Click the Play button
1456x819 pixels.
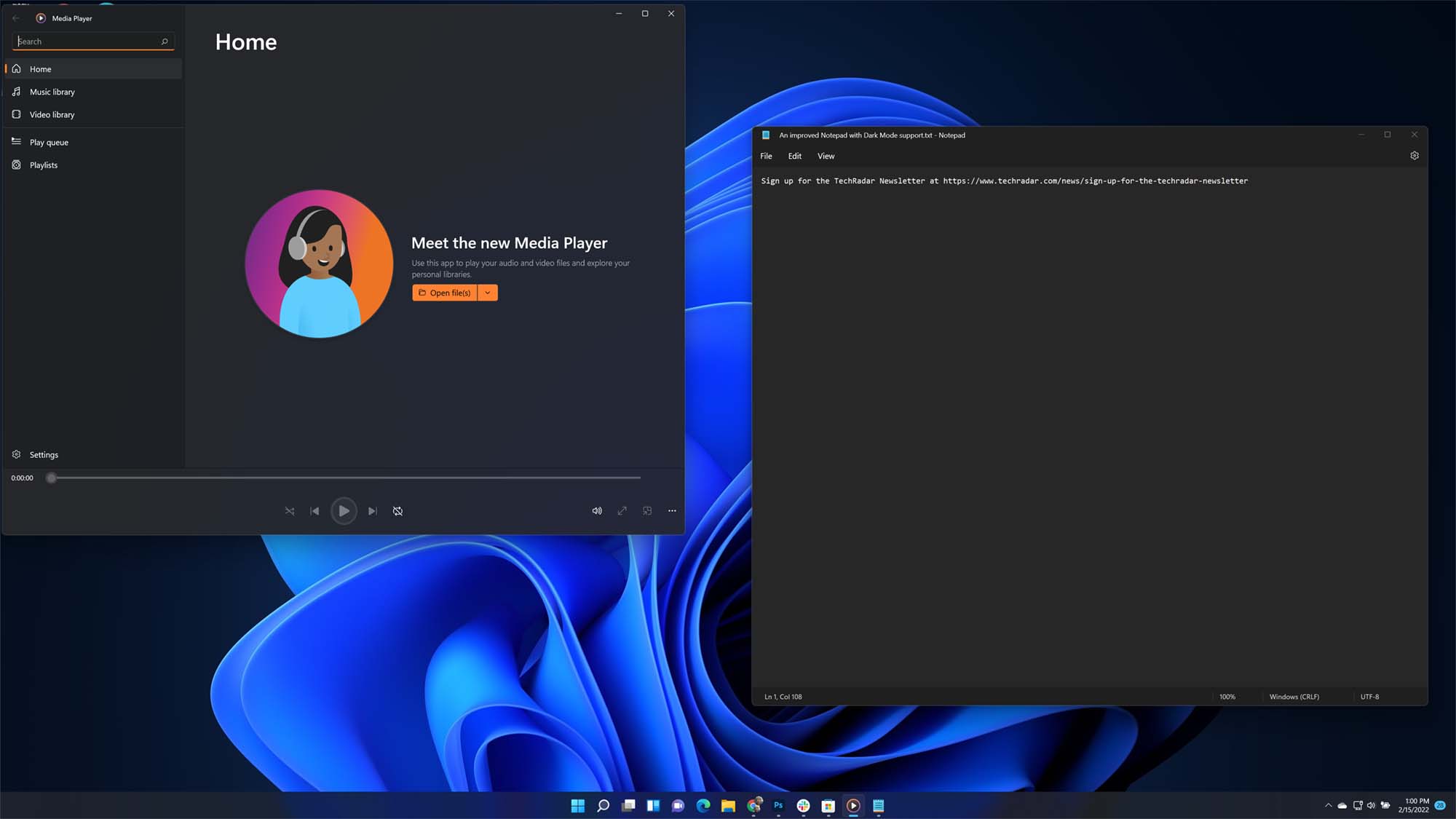click(x=344, y=511)
